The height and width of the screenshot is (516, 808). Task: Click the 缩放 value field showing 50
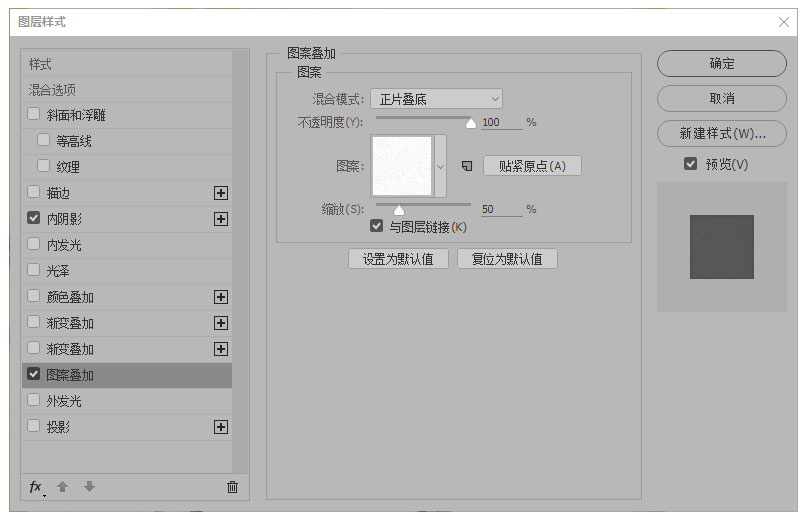tap(501, 209)
